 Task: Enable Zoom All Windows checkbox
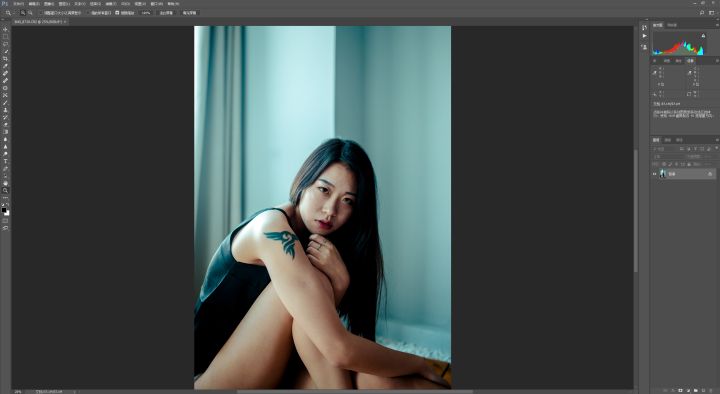[88, 13]
